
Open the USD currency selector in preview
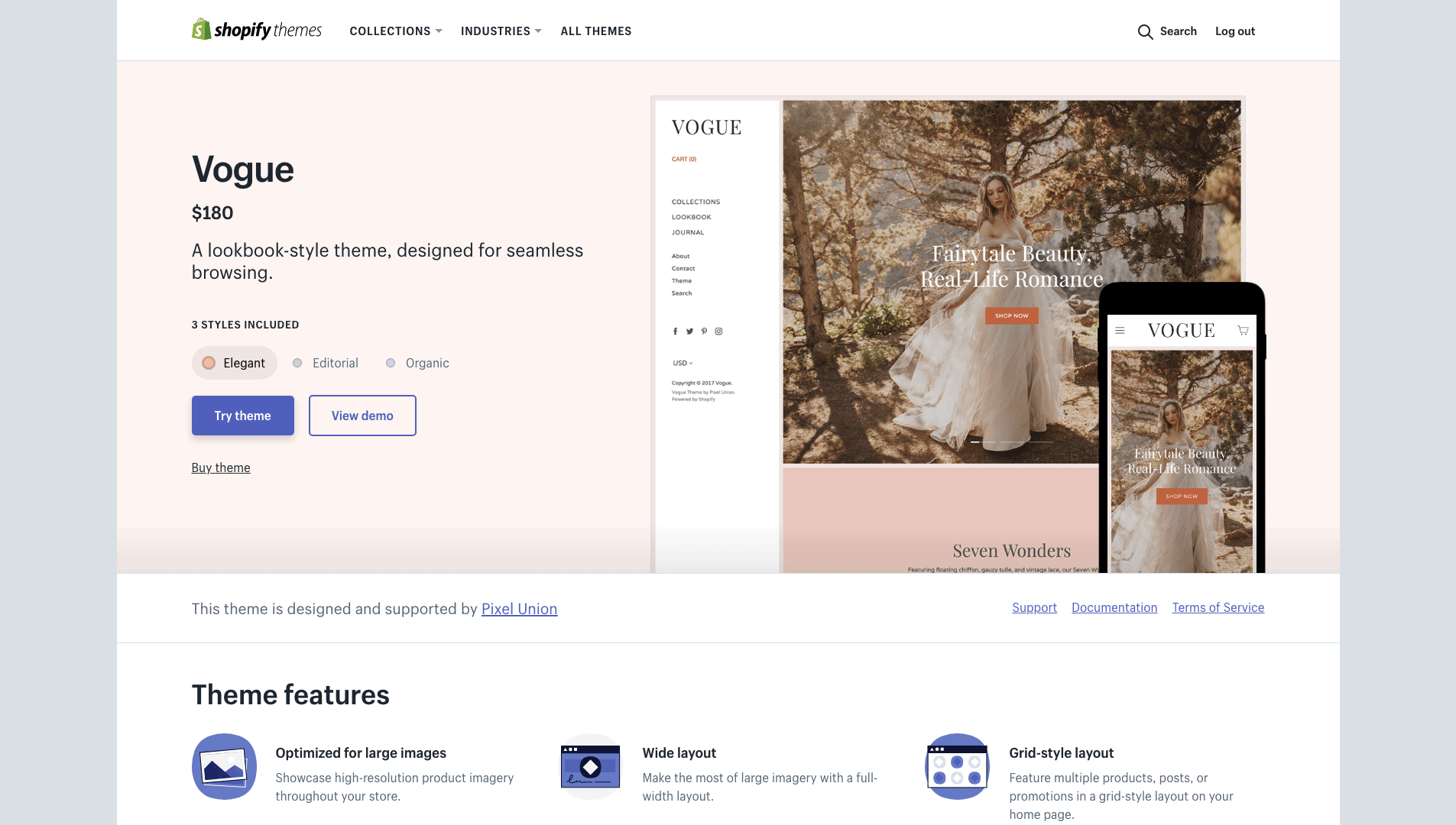tap(683, 363)
